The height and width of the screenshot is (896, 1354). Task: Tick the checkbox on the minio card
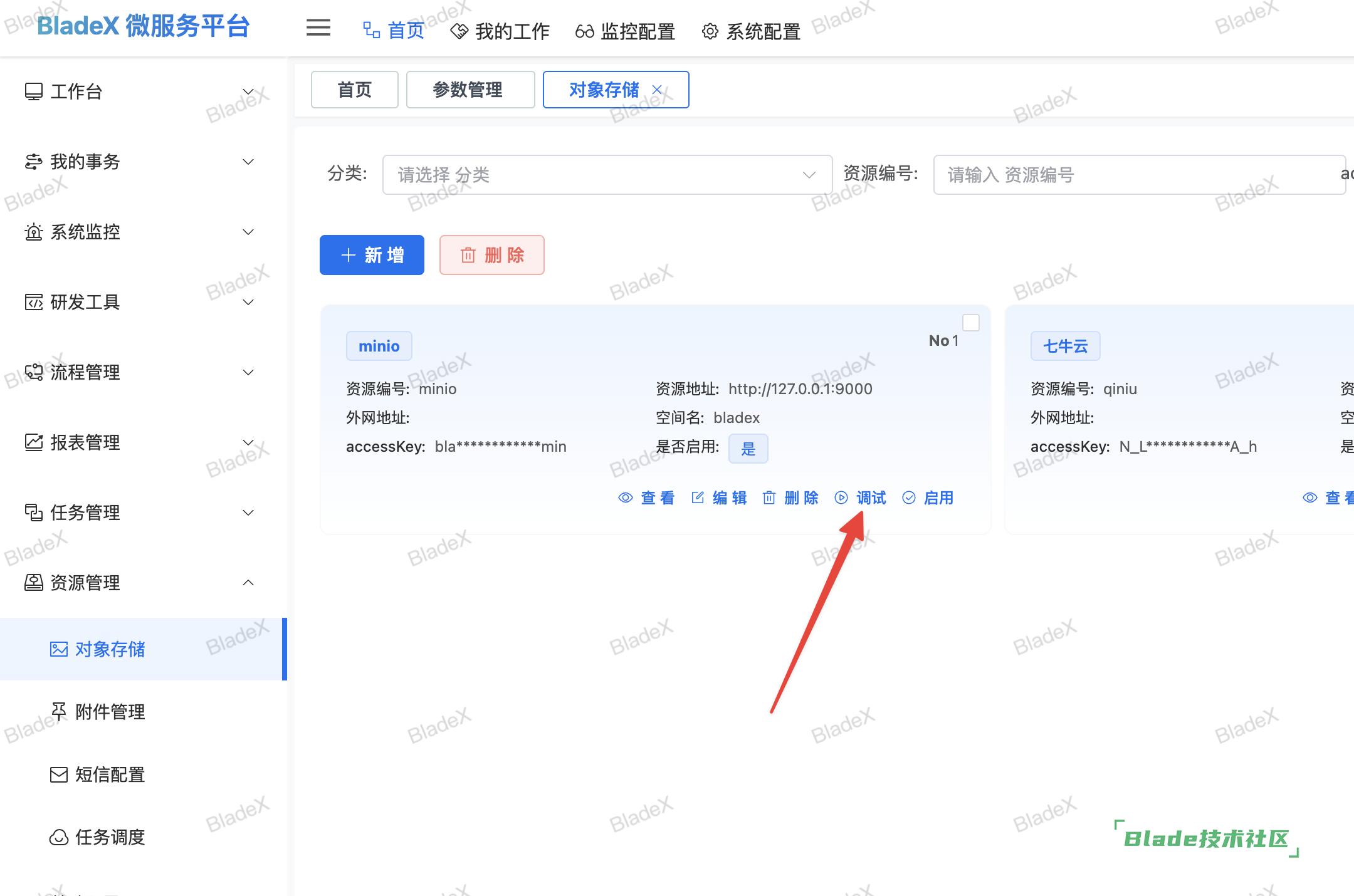click(x=971, y=323)
